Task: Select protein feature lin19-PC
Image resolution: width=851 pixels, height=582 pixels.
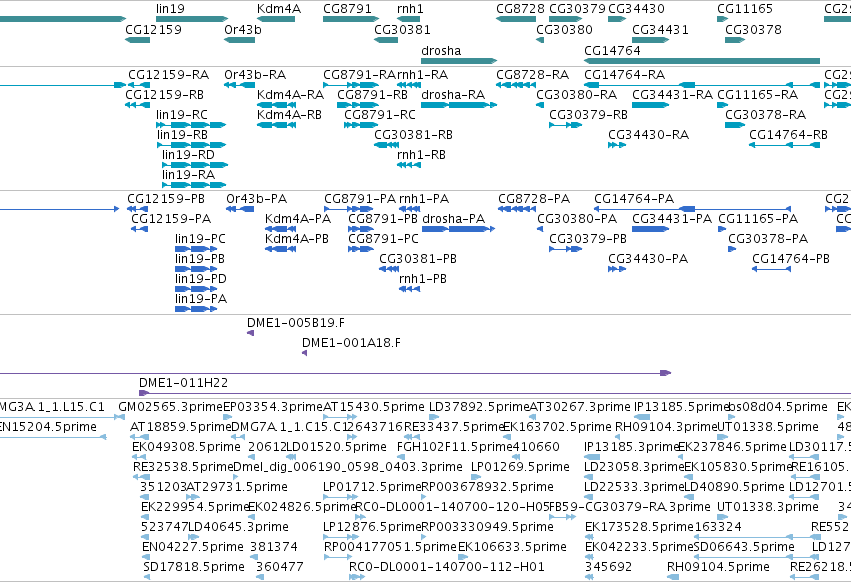Action: click(196, 249)
